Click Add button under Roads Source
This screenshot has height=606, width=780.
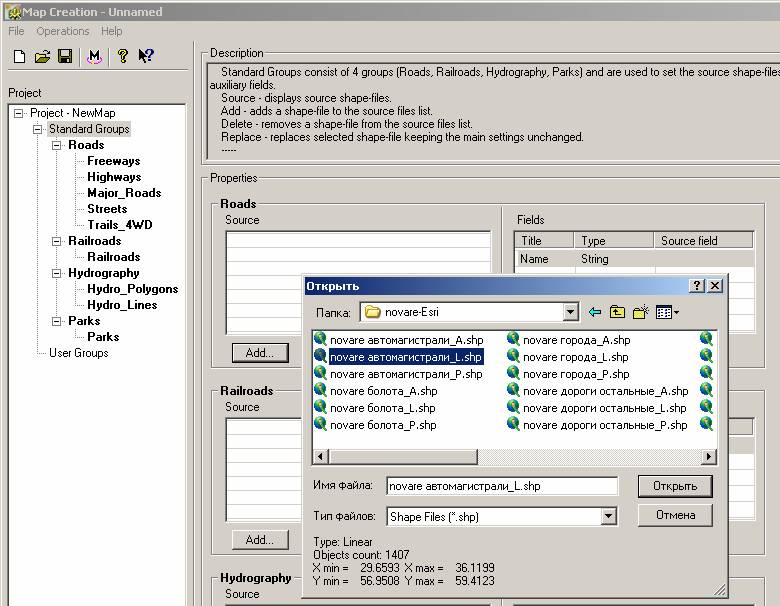click(x=260, y=353)
